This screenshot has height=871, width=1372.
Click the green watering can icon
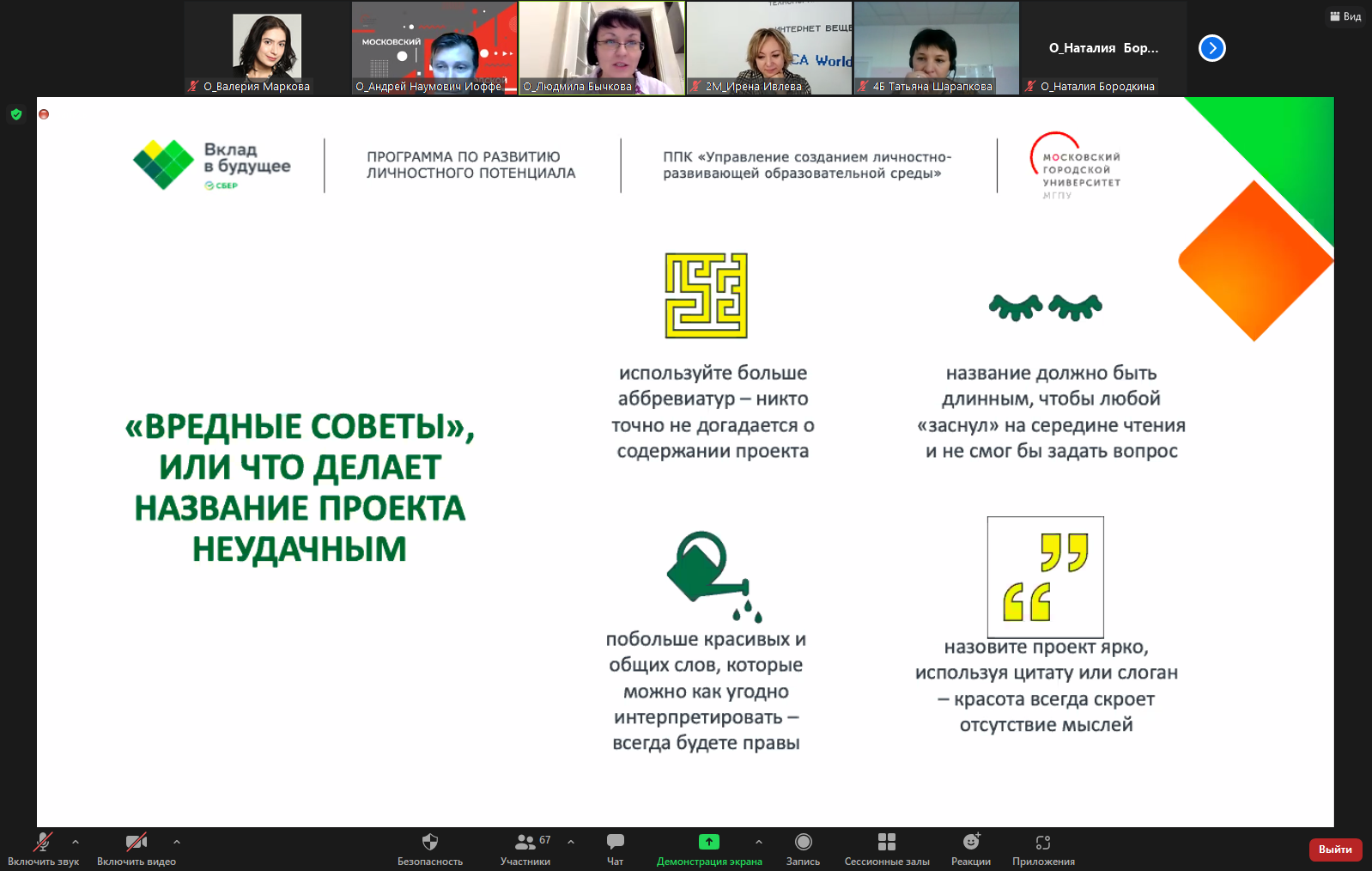pos(714,576)
